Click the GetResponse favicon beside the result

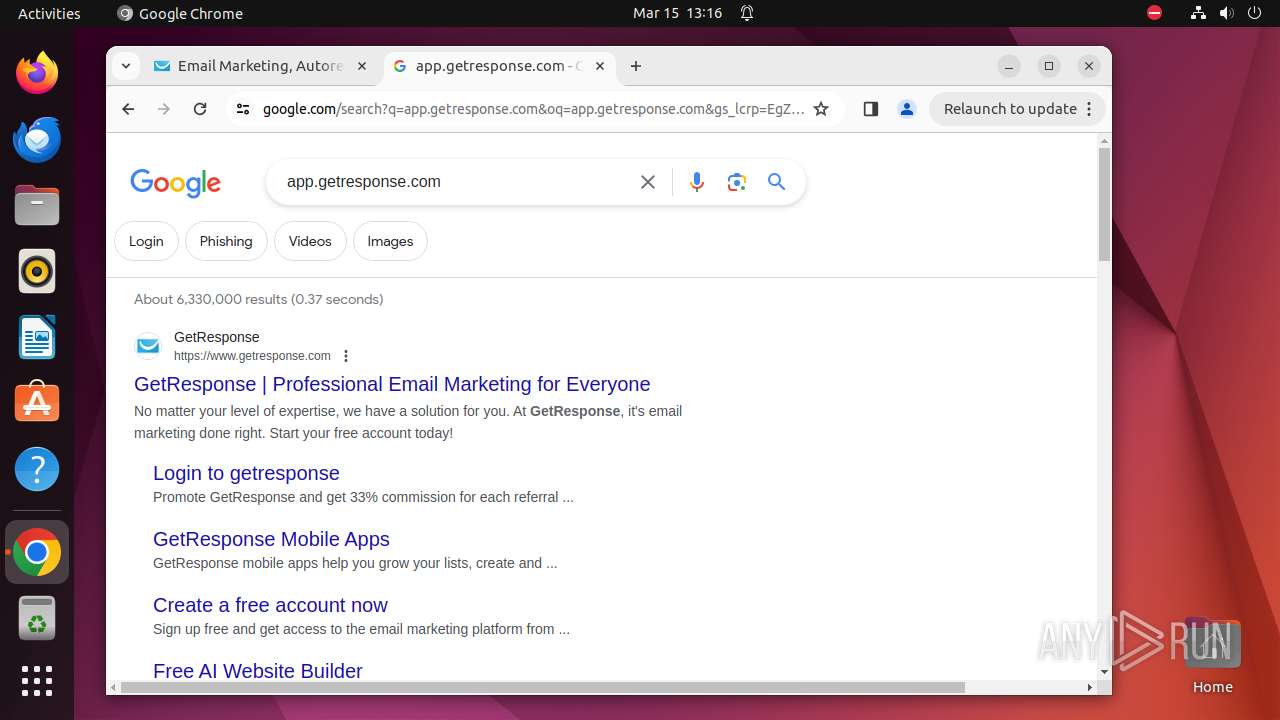tap(148, 346)
